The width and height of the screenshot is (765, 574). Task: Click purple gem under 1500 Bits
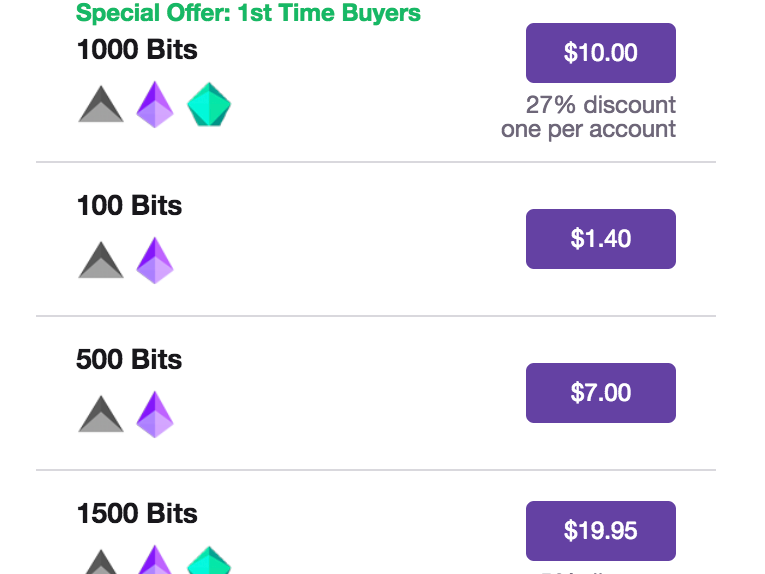(155, 559)
